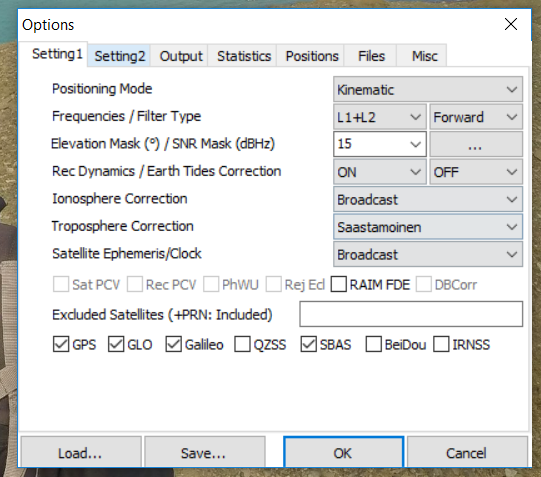
Task: Switch to the Misc tab
Action: point(424,56)
